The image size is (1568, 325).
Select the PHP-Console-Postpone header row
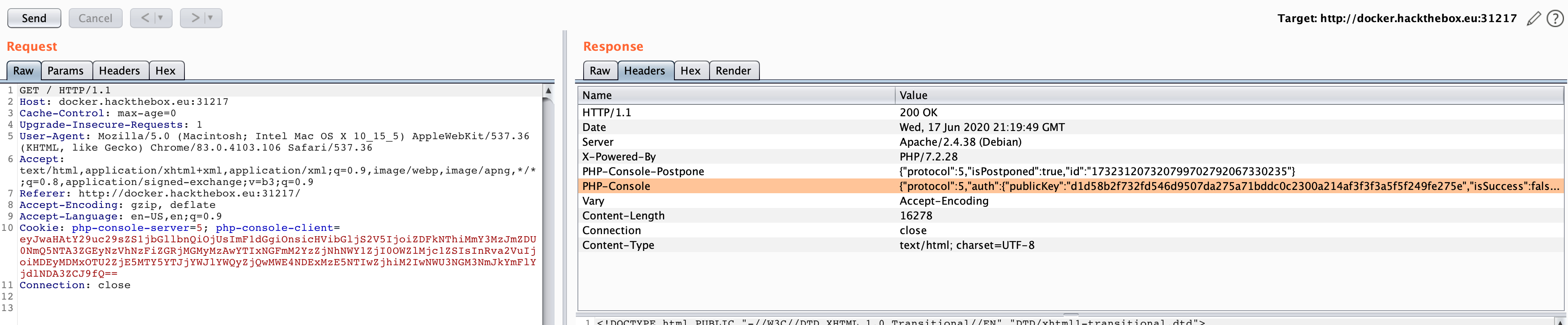click(1071, 172)
